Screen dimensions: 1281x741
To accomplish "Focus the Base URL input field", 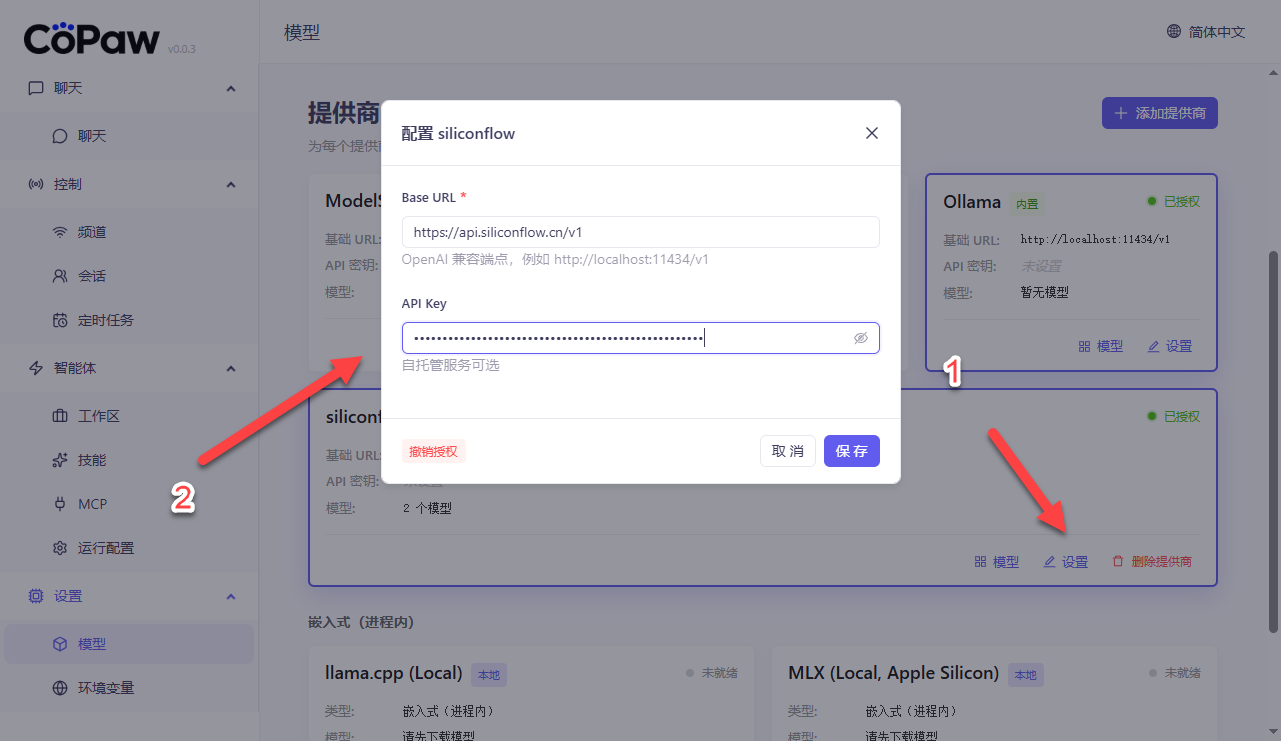I will point(641,232).
